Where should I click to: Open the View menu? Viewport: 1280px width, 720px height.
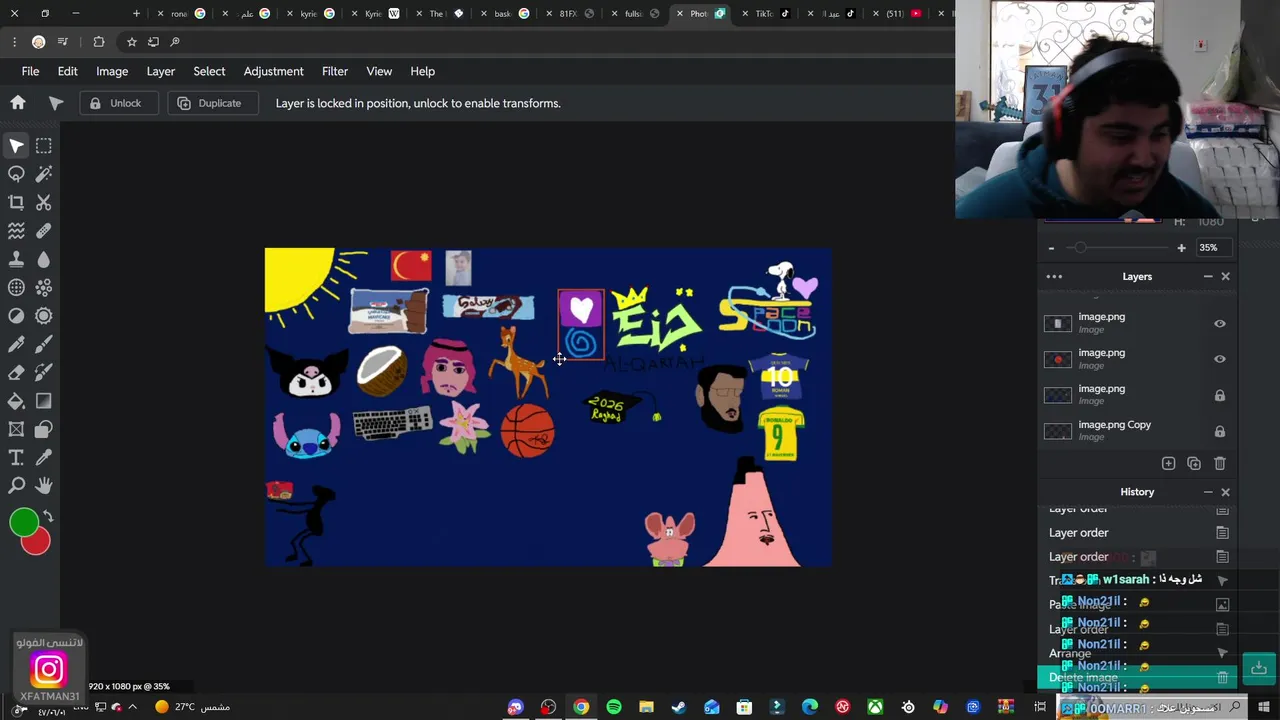pos(379,71)
